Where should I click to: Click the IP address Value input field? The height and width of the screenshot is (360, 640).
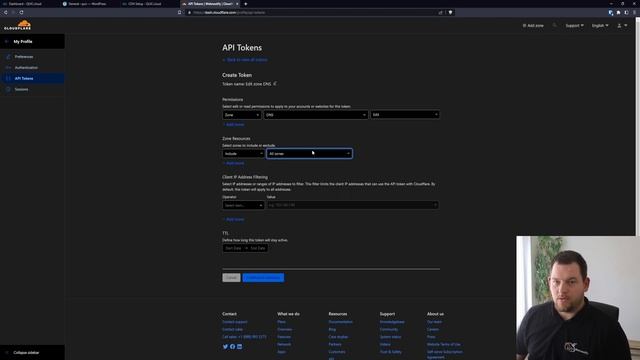352,205
